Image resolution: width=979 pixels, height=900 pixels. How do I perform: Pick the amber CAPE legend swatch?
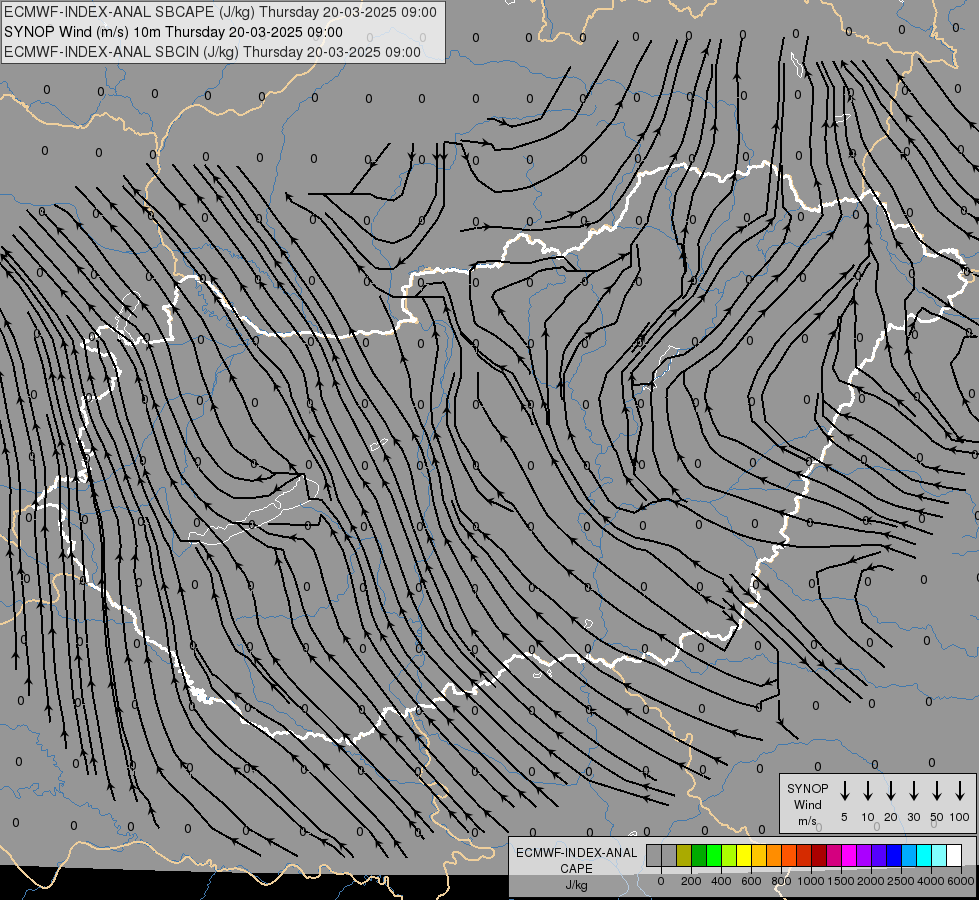pyautogui.click(x=759, y=855)
